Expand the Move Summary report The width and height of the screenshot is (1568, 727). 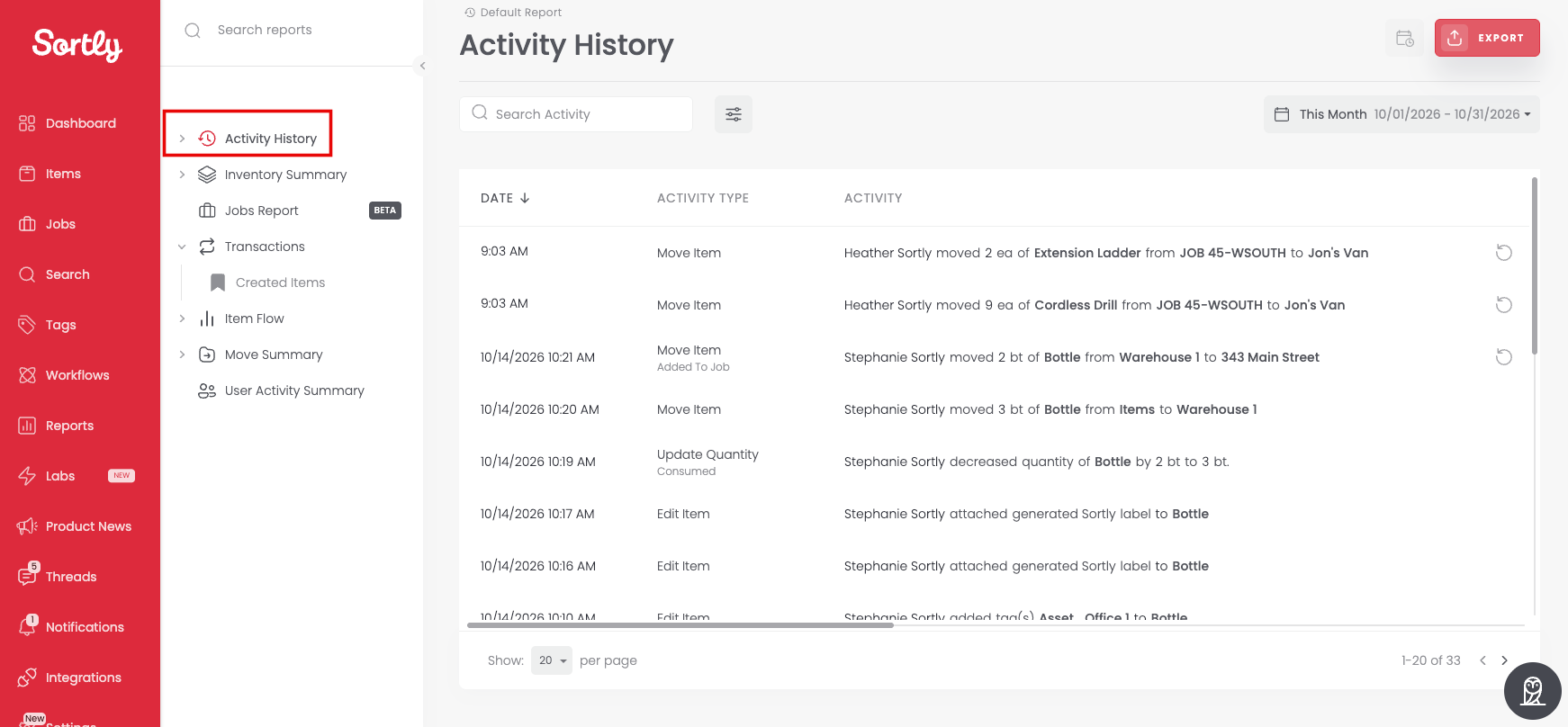pos(182,355)
